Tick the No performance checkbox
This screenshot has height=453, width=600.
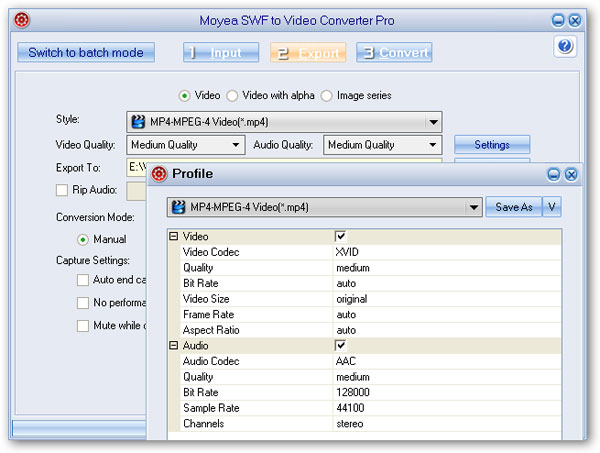(x=83, y=303)
